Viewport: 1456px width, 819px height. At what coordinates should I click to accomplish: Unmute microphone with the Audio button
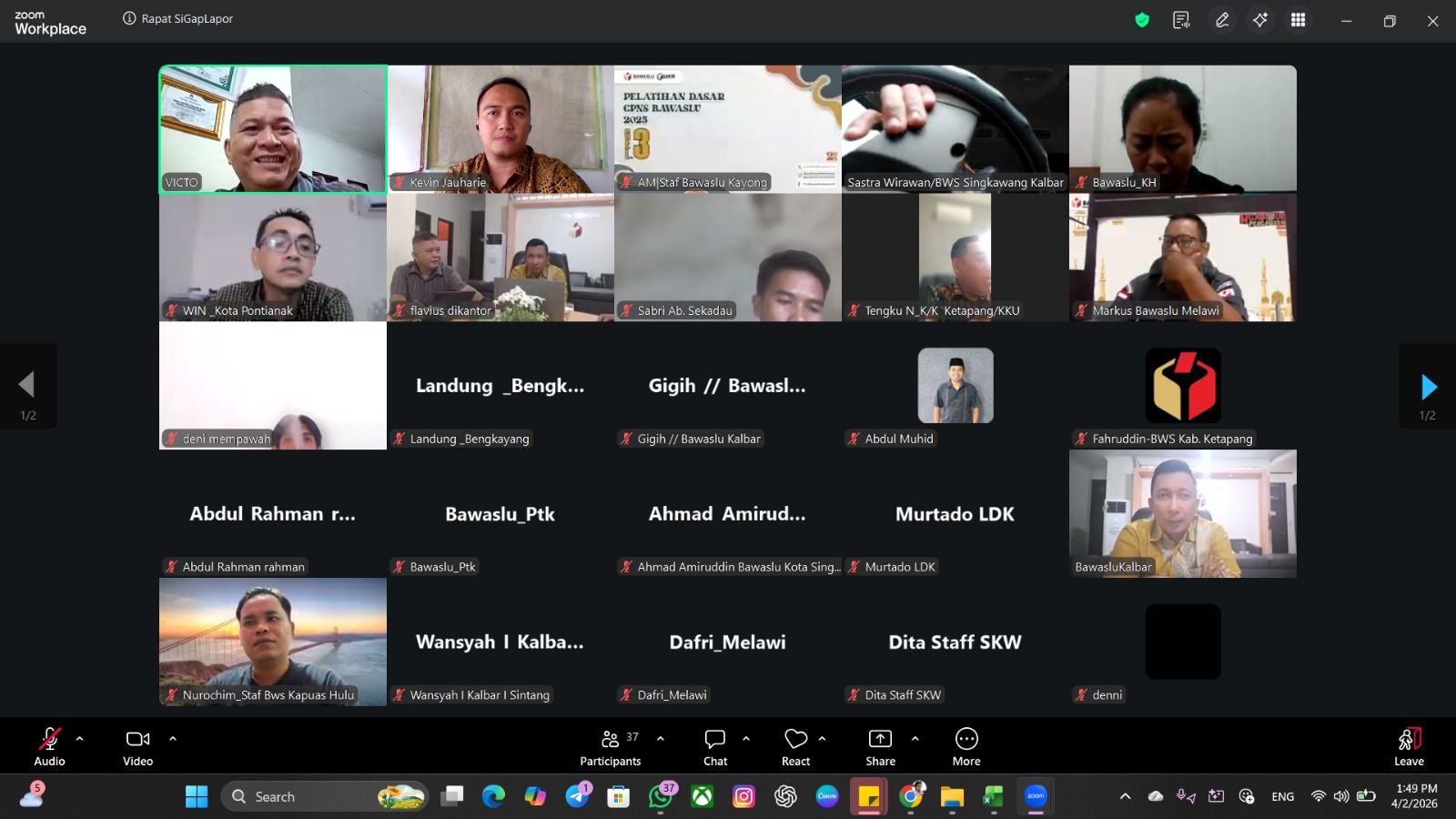point(49,746)
